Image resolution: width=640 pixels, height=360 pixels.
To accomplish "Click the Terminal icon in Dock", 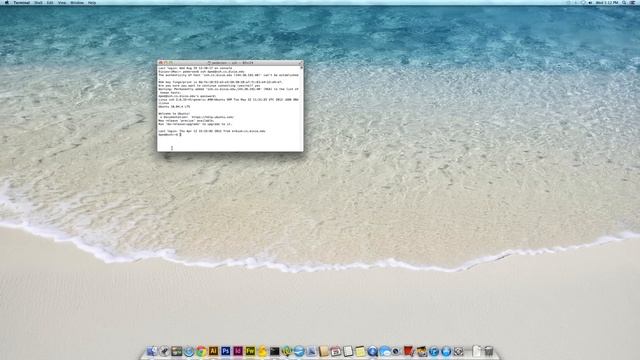I will [x=274, y=351].
